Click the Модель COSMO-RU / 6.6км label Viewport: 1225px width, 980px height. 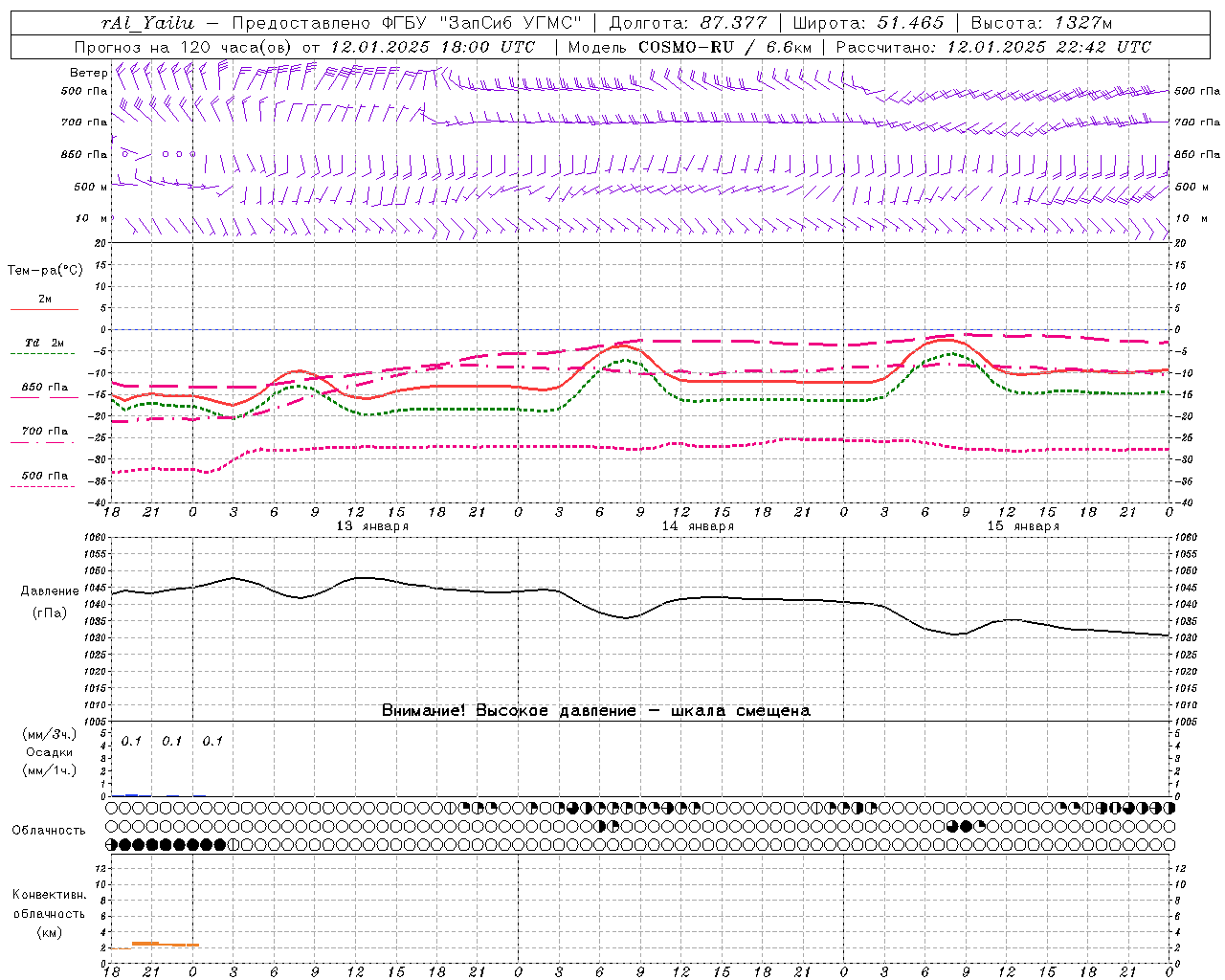click(x=690, y=47)
